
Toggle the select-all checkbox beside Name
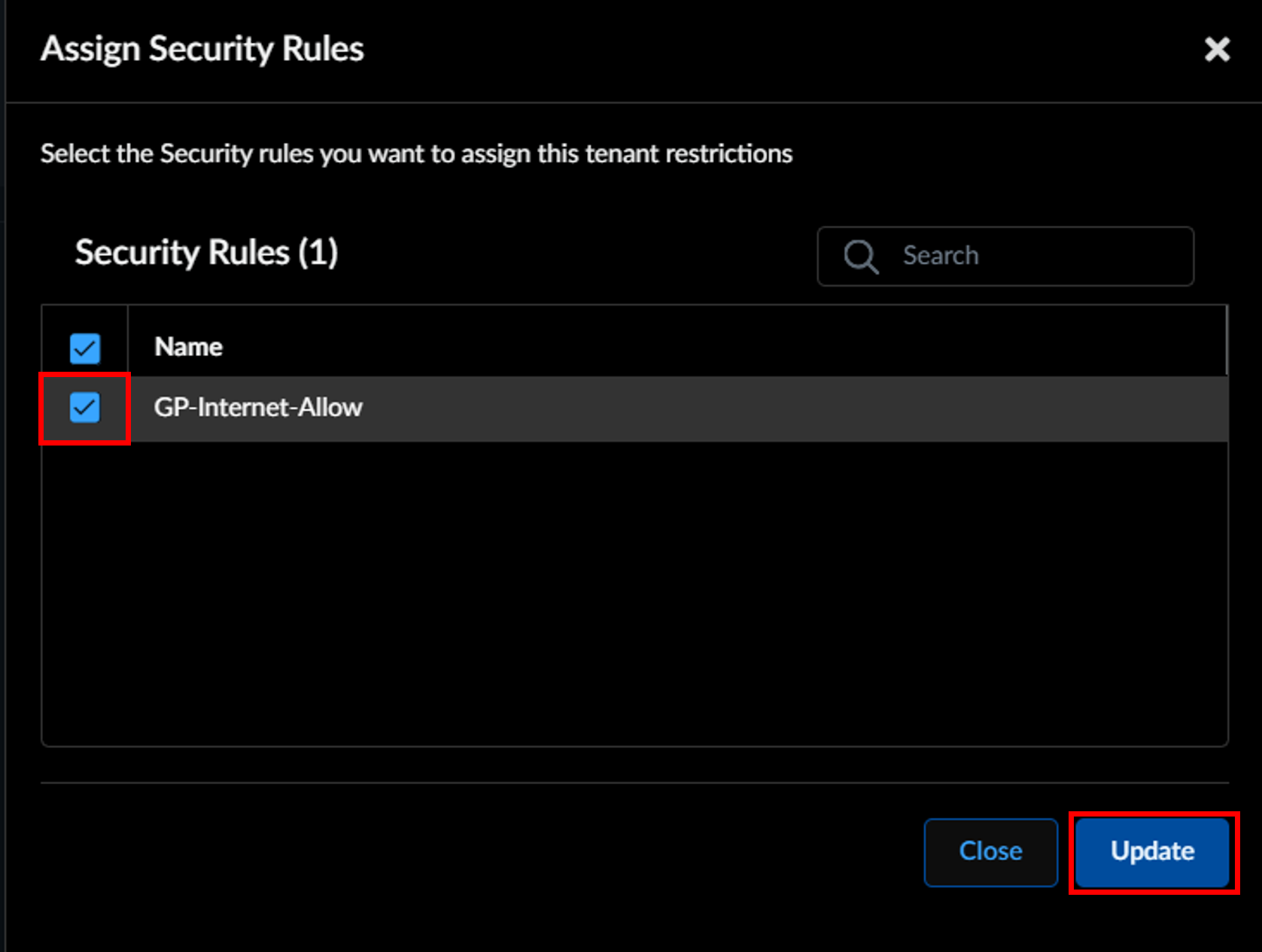coord(85,348)
